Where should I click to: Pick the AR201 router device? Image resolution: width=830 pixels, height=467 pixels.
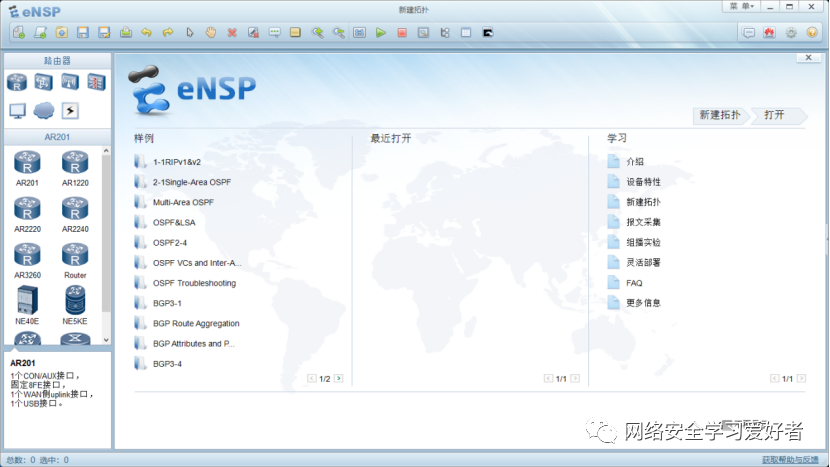(27, 168)
